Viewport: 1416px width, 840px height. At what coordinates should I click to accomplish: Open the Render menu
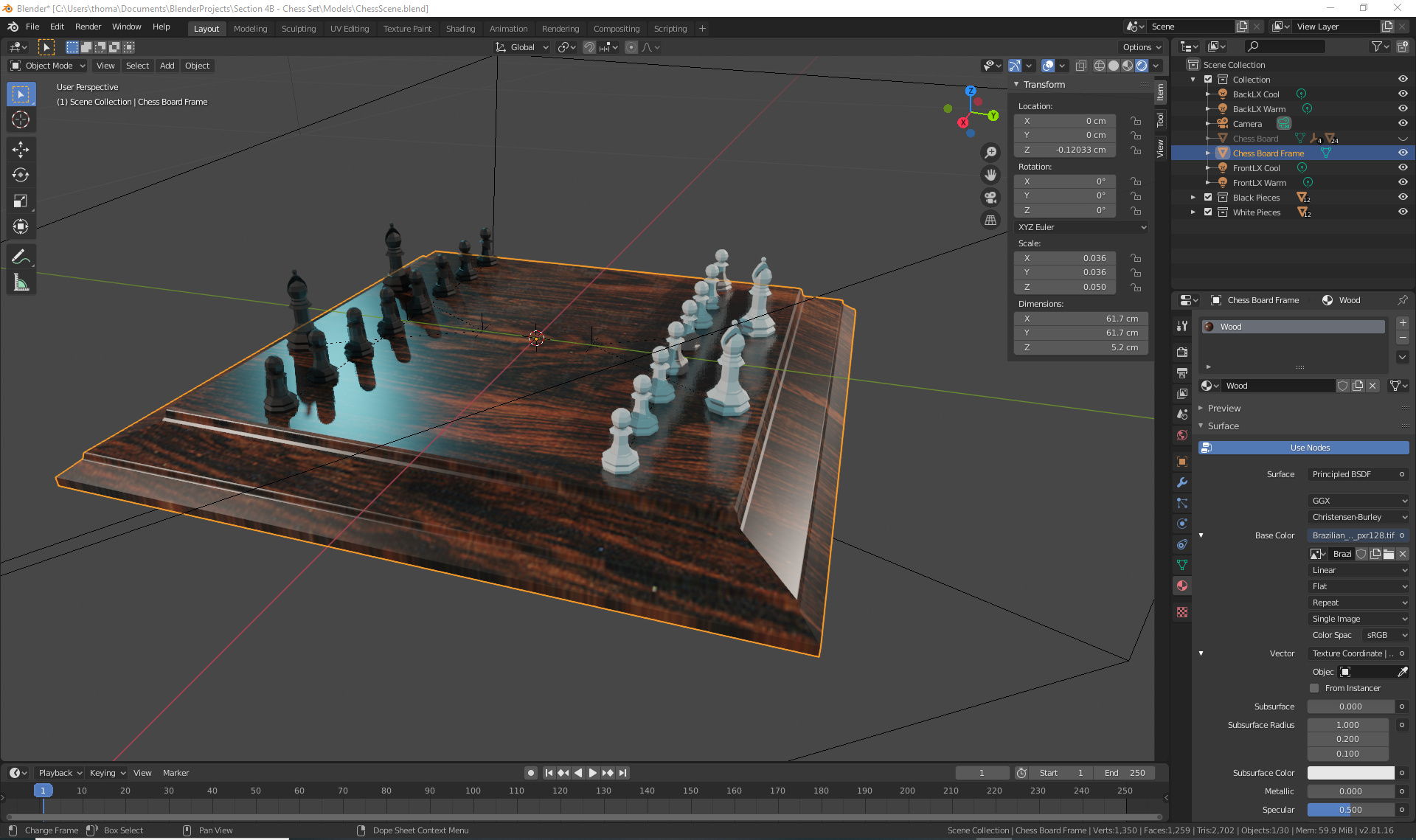pyautogui.click(x=88, y=27)
